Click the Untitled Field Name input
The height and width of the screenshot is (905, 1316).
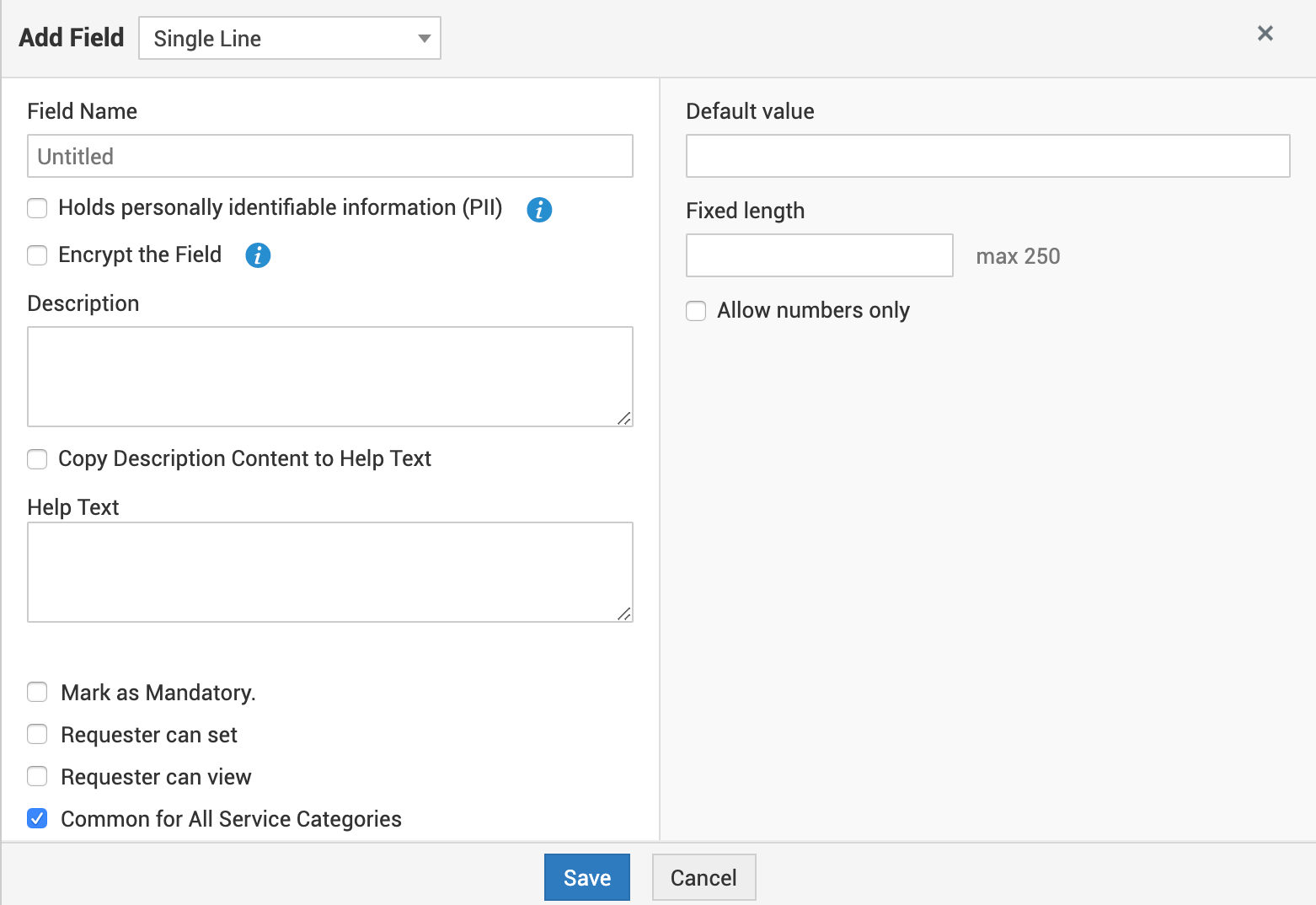pos(329,156)
